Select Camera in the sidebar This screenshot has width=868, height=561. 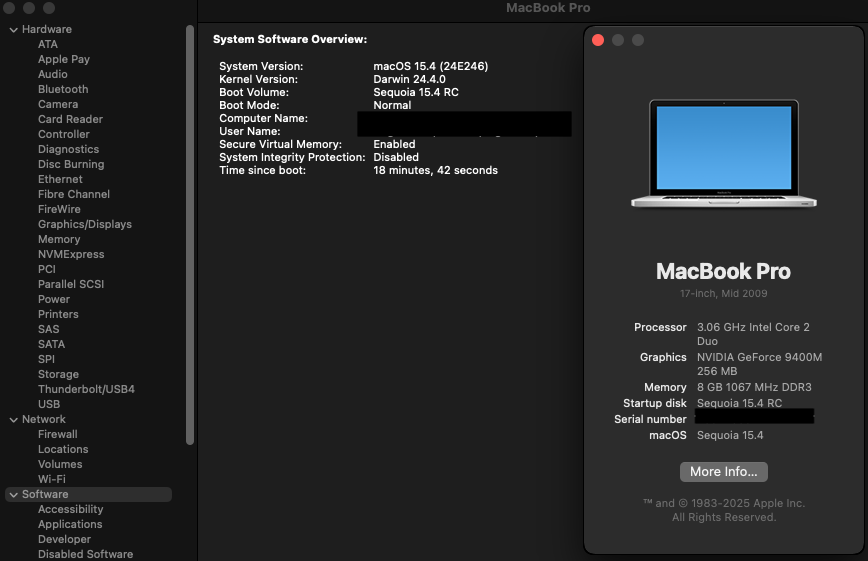[x=58, y=104]
